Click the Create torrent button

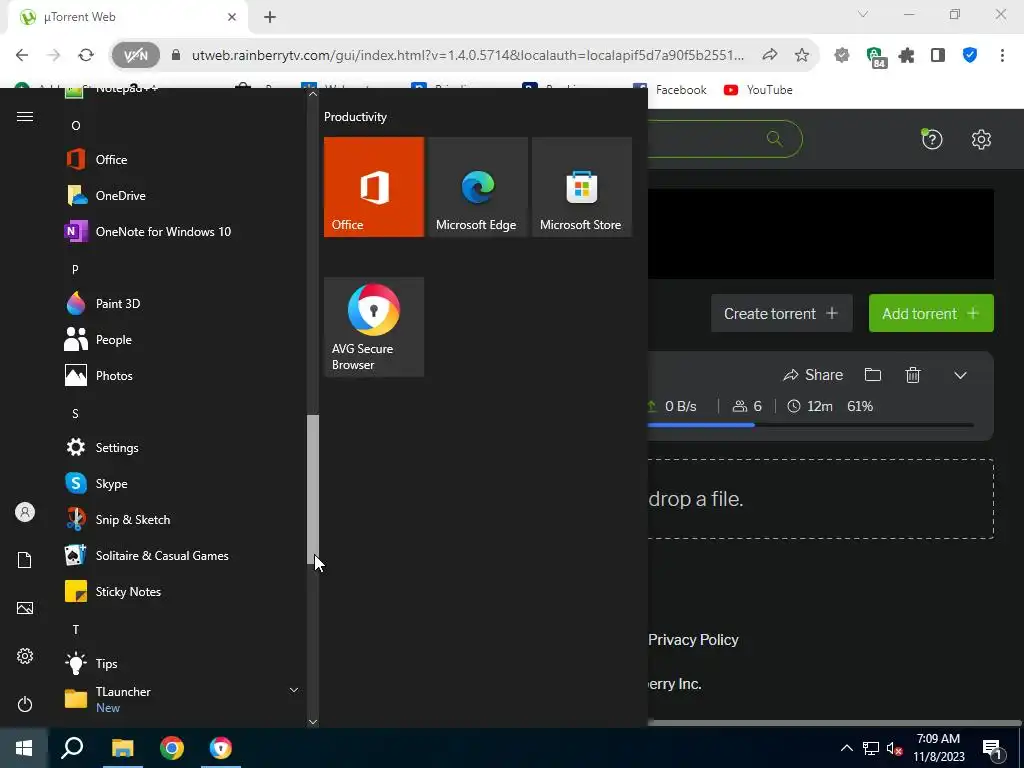coord(781,313)
